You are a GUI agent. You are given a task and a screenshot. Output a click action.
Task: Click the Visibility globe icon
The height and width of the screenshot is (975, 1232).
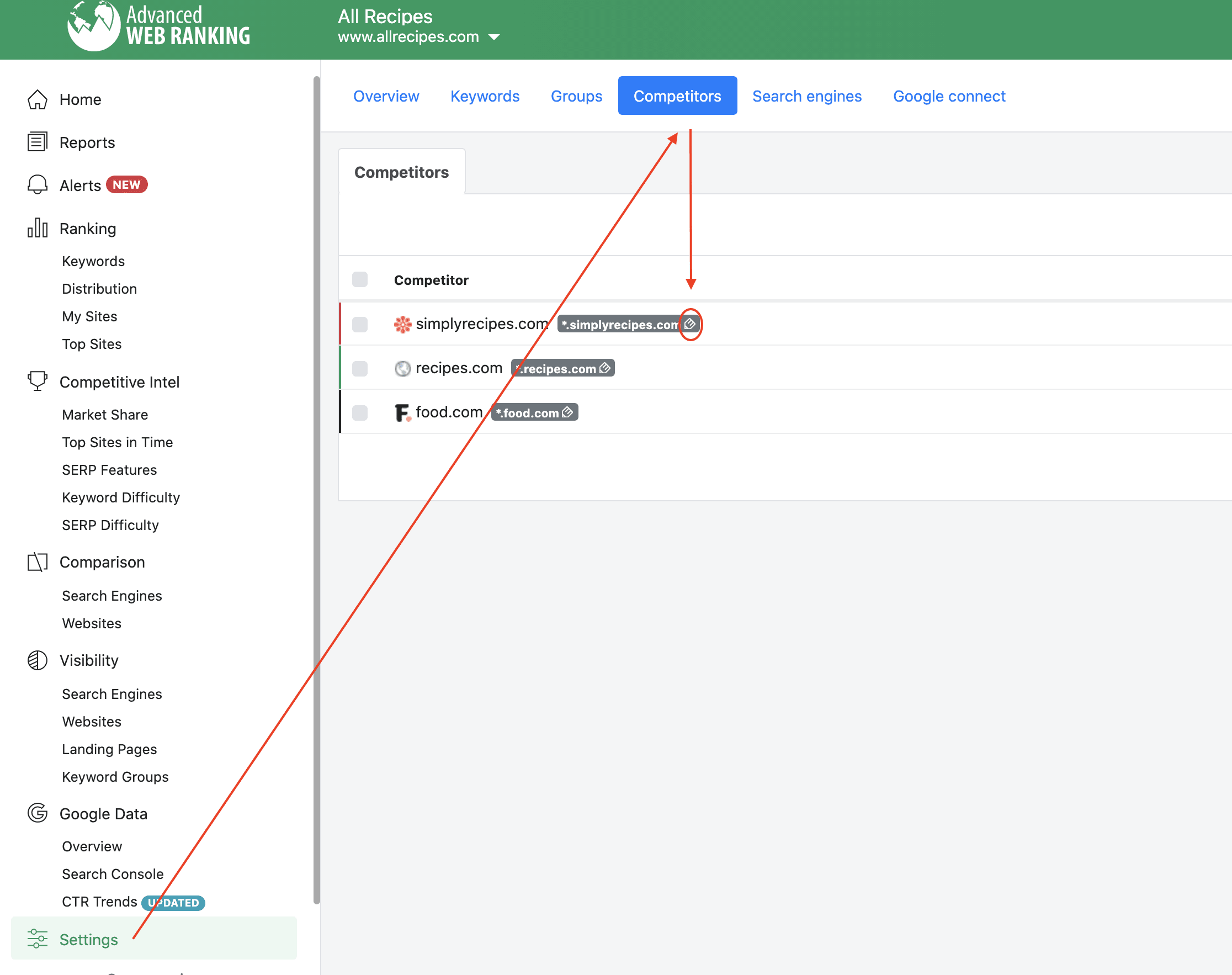tap(38, 660)
